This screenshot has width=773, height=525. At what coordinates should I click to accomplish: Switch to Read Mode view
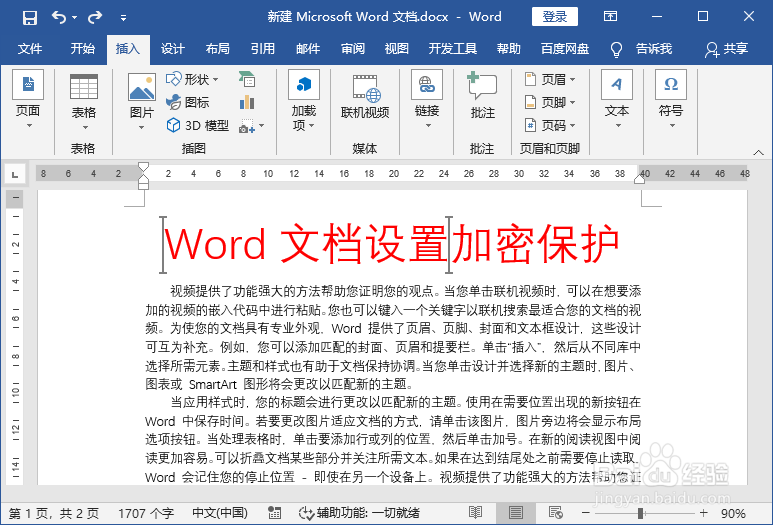[476, 513]
